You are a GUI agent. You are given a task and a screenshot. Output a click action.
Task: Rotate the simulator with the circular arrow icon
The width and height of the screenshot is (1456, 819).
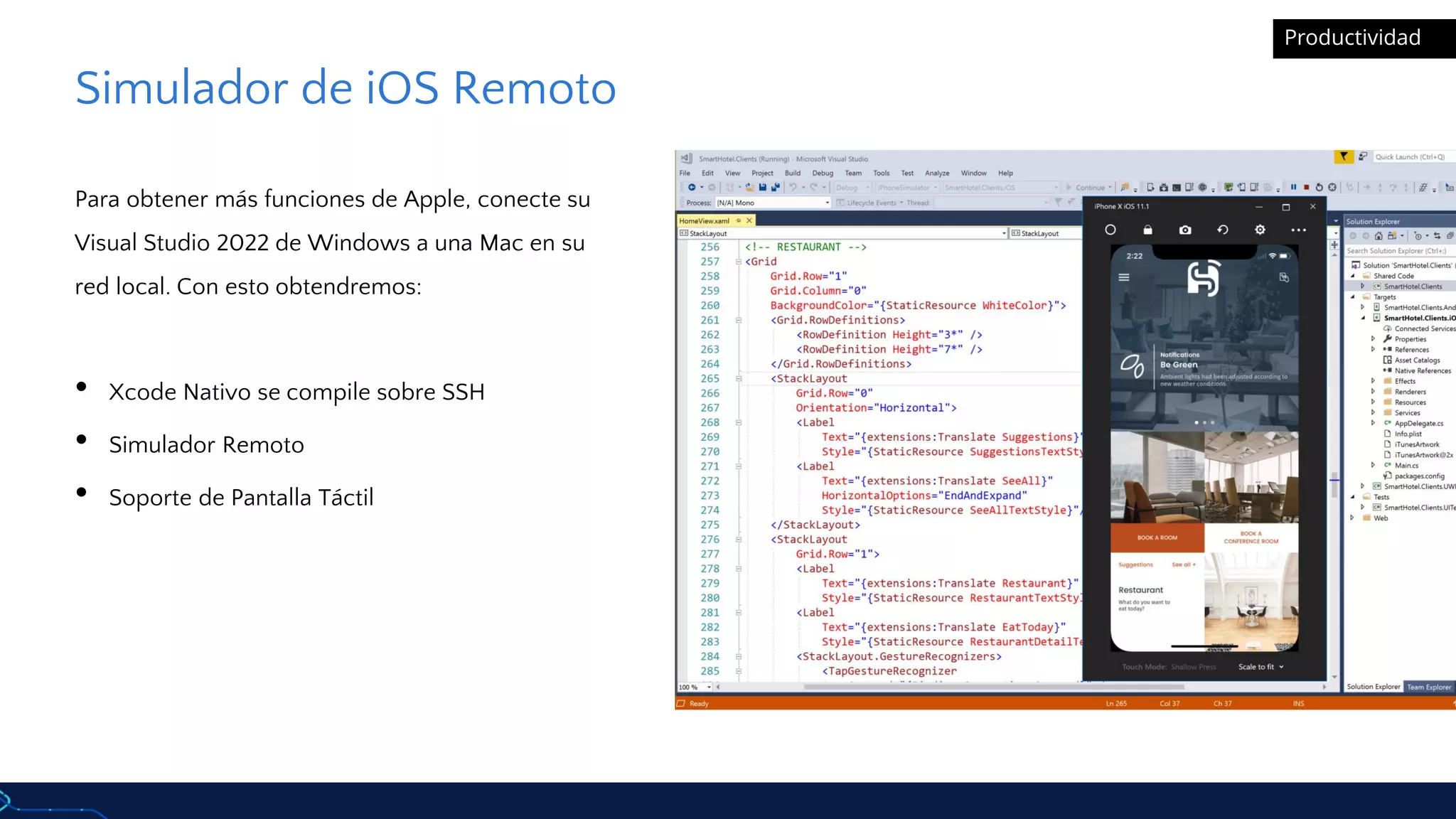pyautogui.click(x=1223, y=230)
